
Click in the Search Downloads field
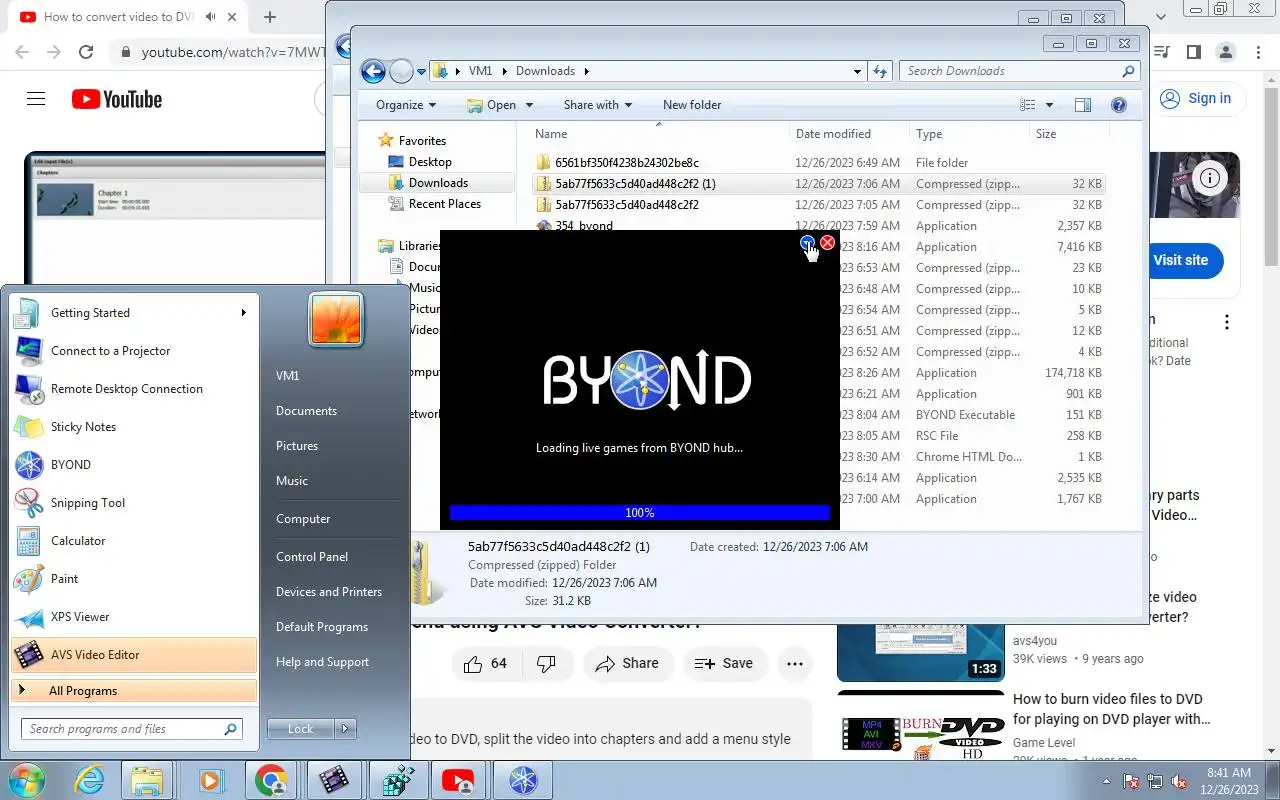(x=1019, y=71)
